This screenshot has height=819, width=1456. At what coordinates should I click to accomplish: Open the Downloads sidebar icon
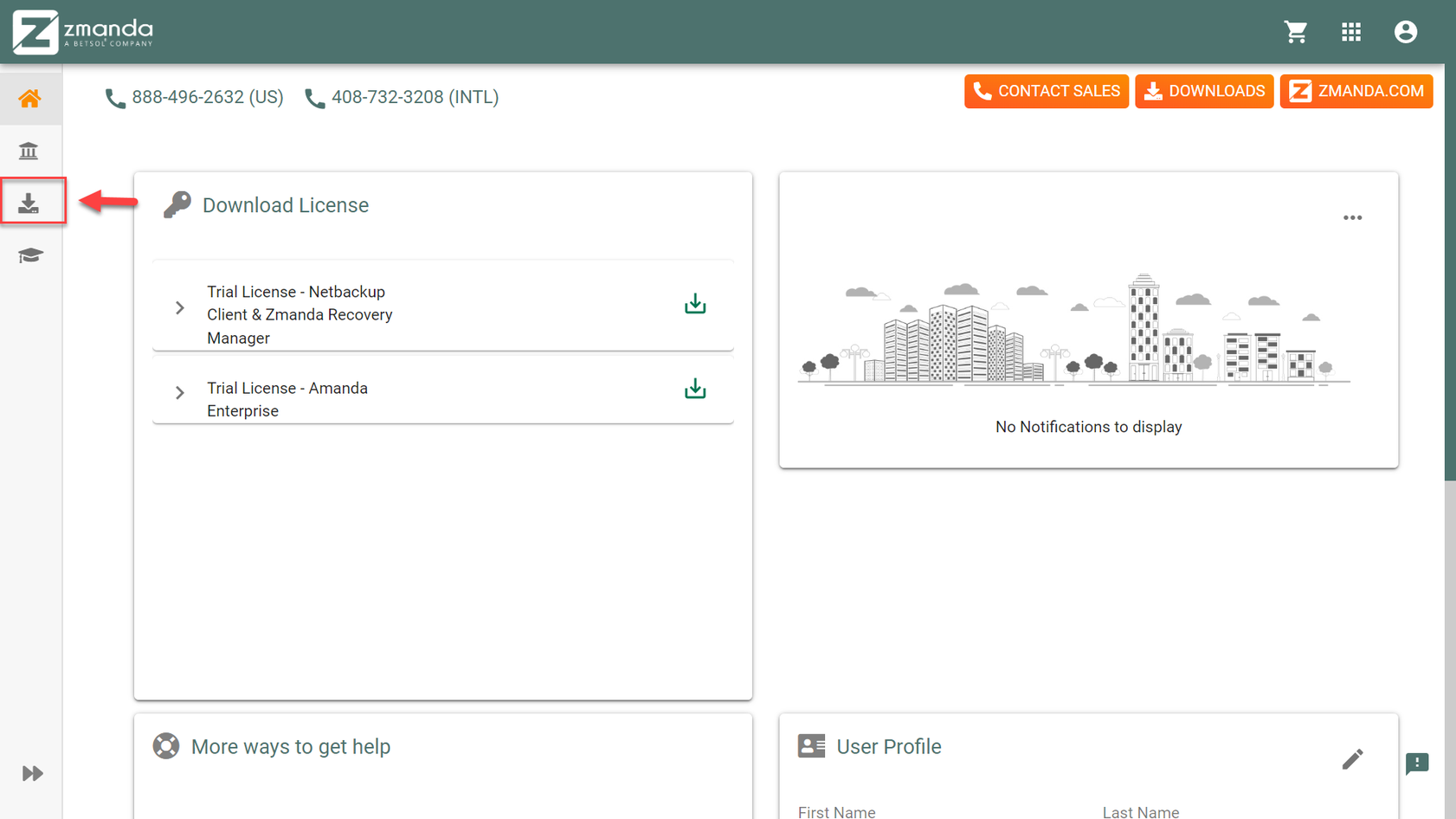(29, 203)
